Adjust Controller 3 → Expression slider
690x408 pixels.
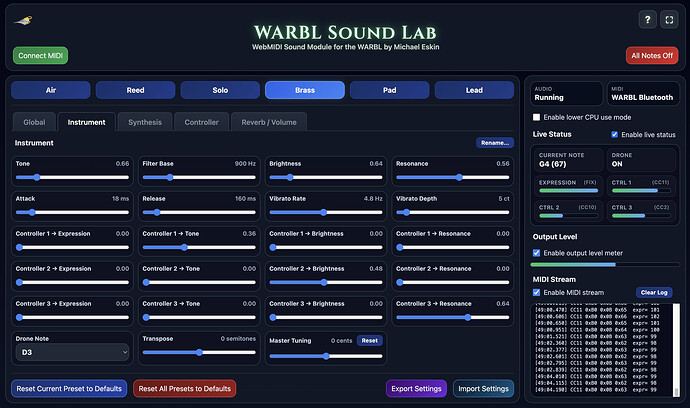72,317
